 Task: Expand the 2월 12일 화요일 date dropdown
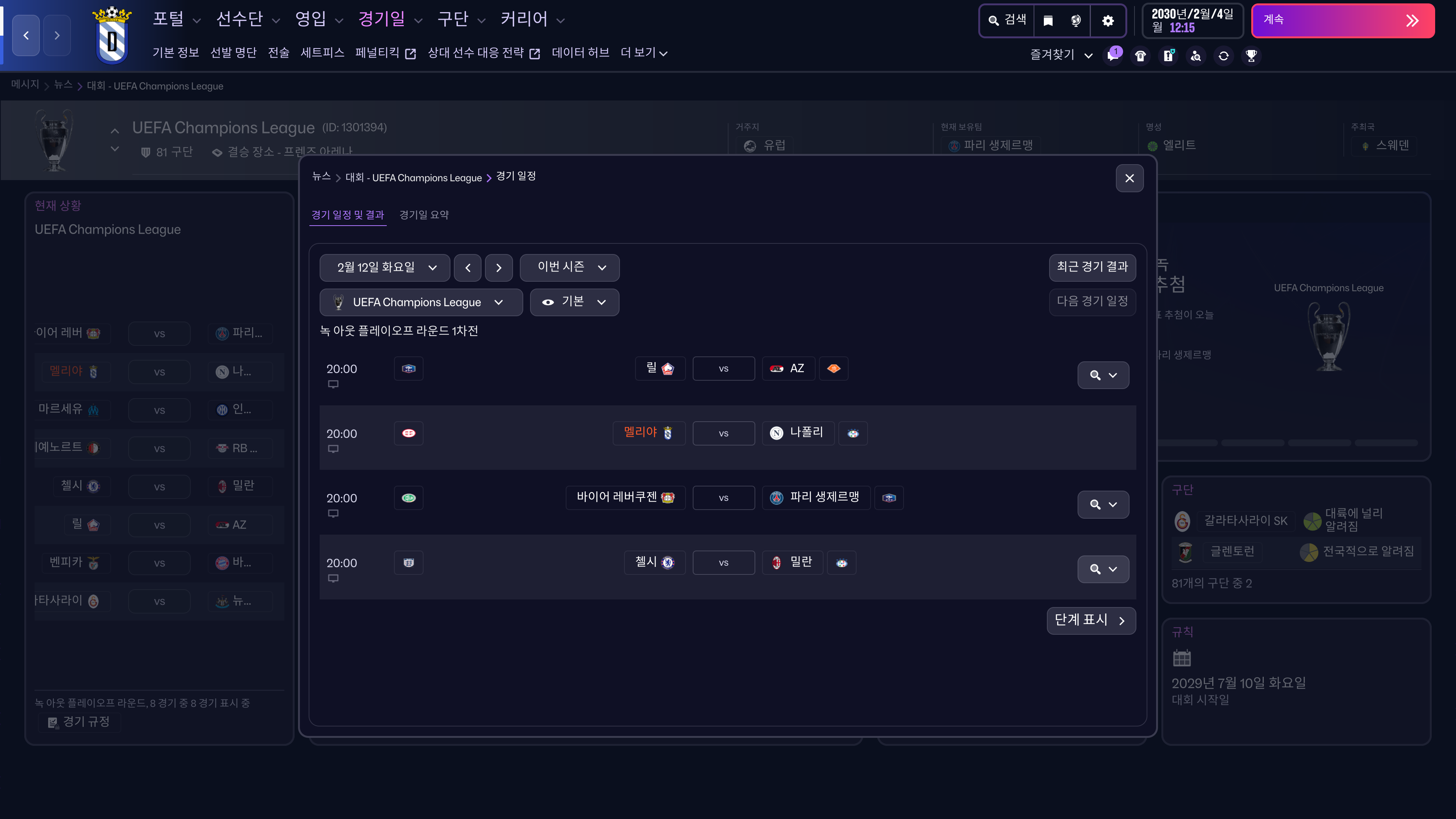click(x=385, y=267)
